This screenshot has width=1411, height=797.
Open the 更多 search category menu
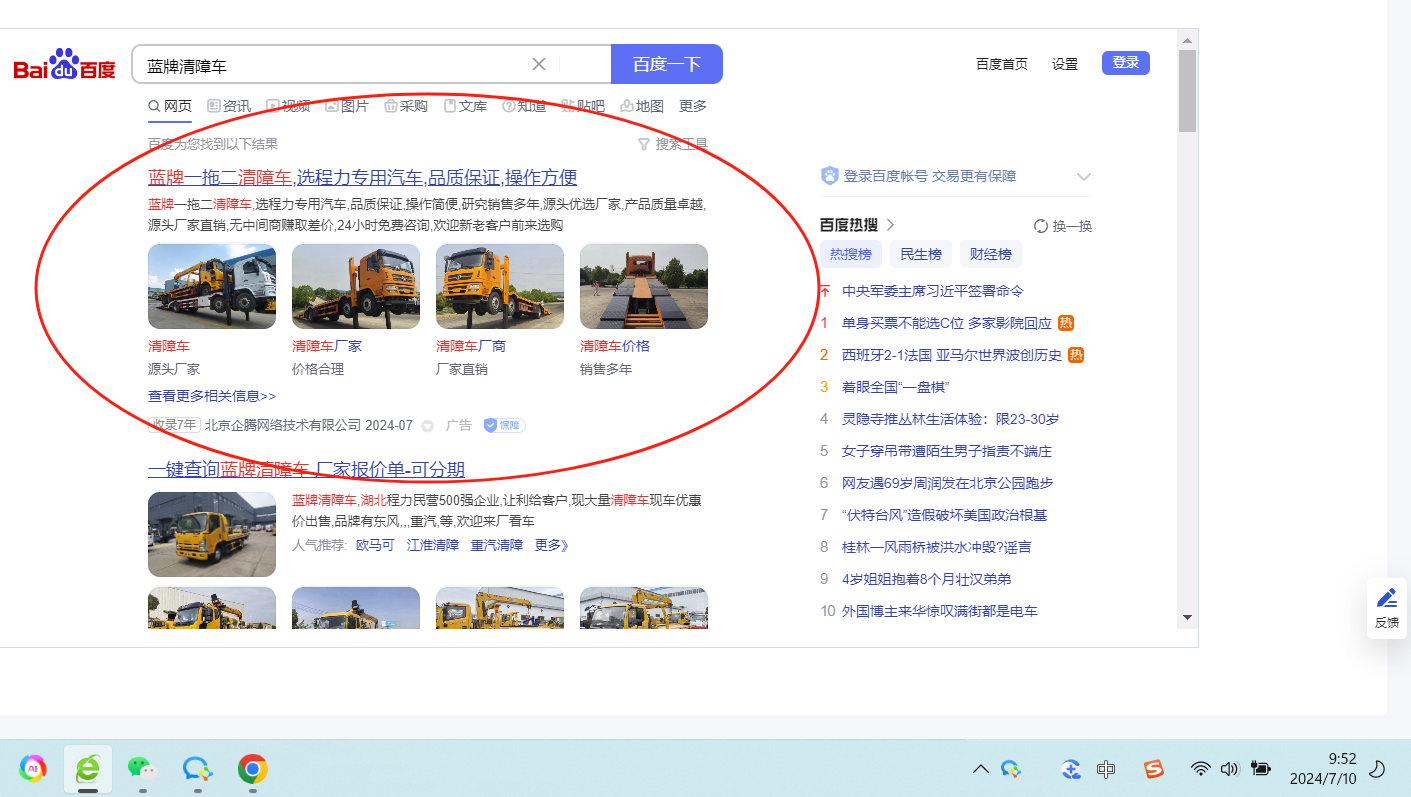(x=692, y=106)
